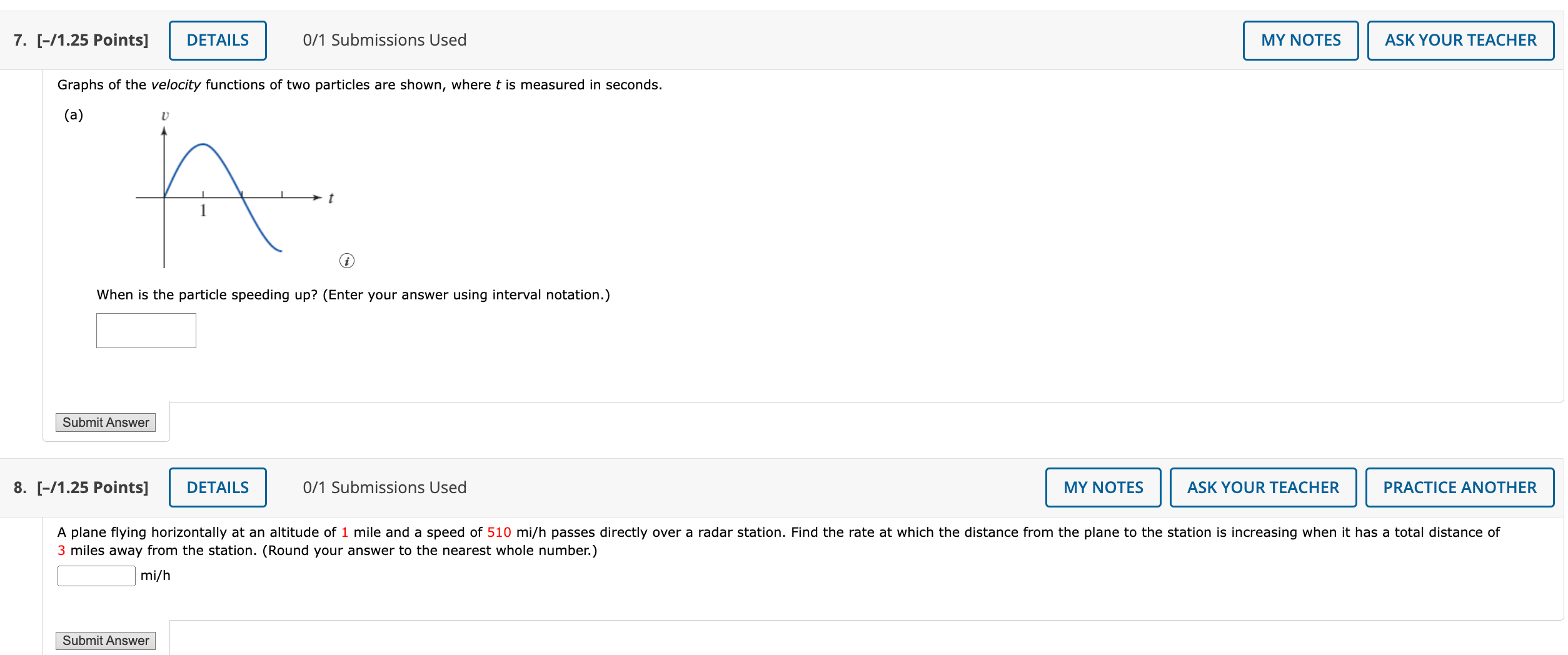
Task: Click ASK YOUR TEACHER on problem 7
Action: coord(1460,39)
